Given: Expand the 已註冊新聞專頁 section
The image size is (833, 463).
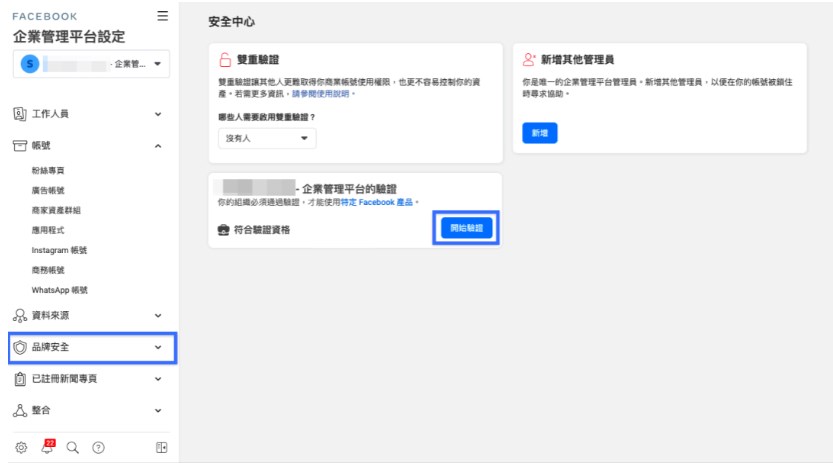Looking at the screenshot, I should (x=88, y=379).
